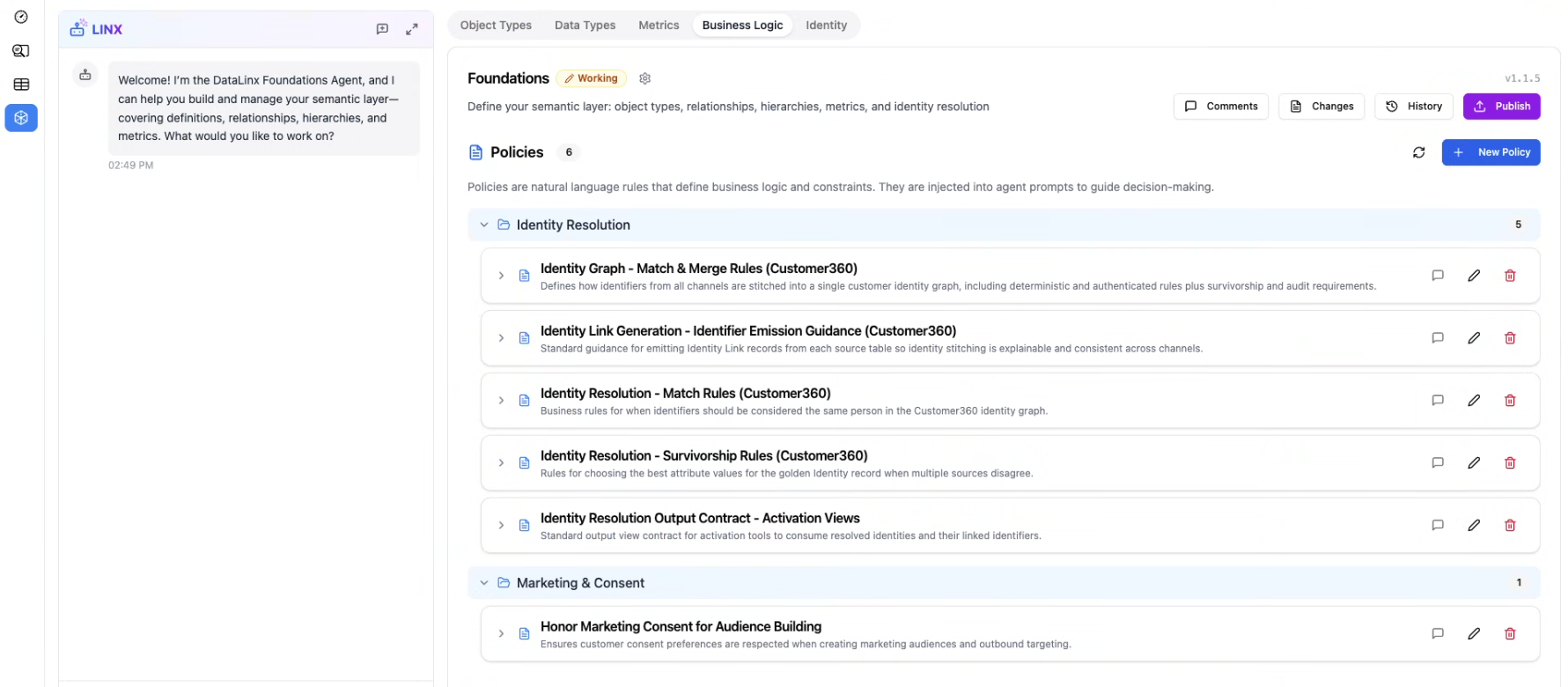This screenshot has height=687, width=1568.
Task: Switch to the Metrics tab
Action: (659, 26)
